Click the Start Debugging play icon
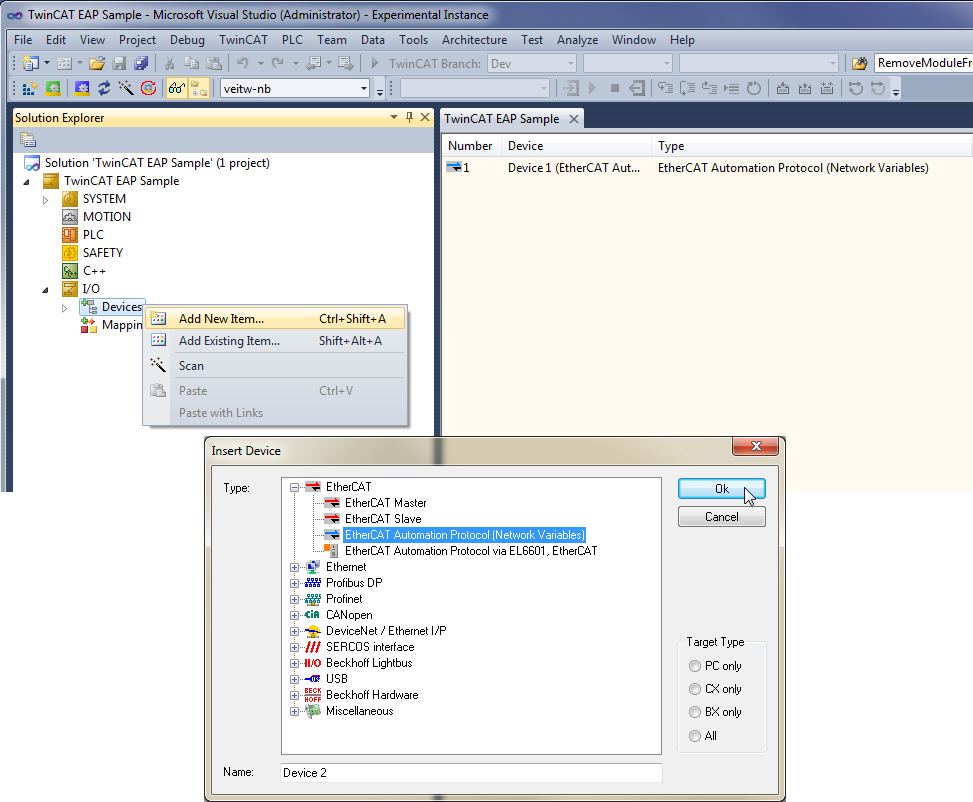973x802 pixels. [374, 63]
